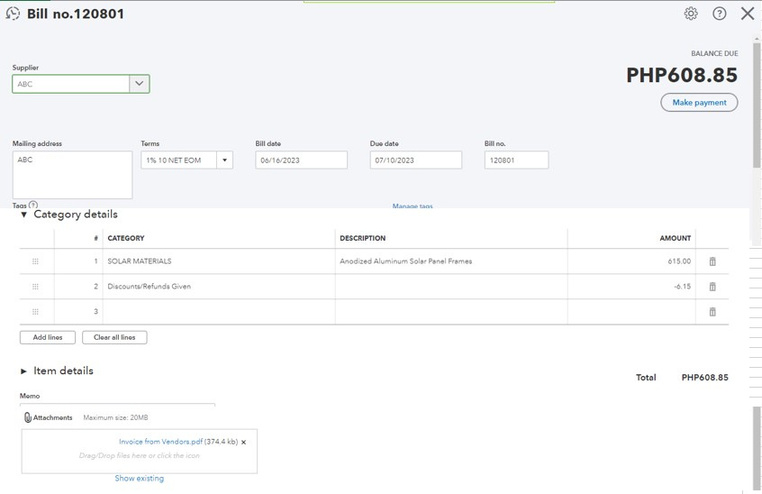Image resolution: width=762 pixels, height=494 pixels.
Task: Open the help question mark icon
Action: coord(719,14)
